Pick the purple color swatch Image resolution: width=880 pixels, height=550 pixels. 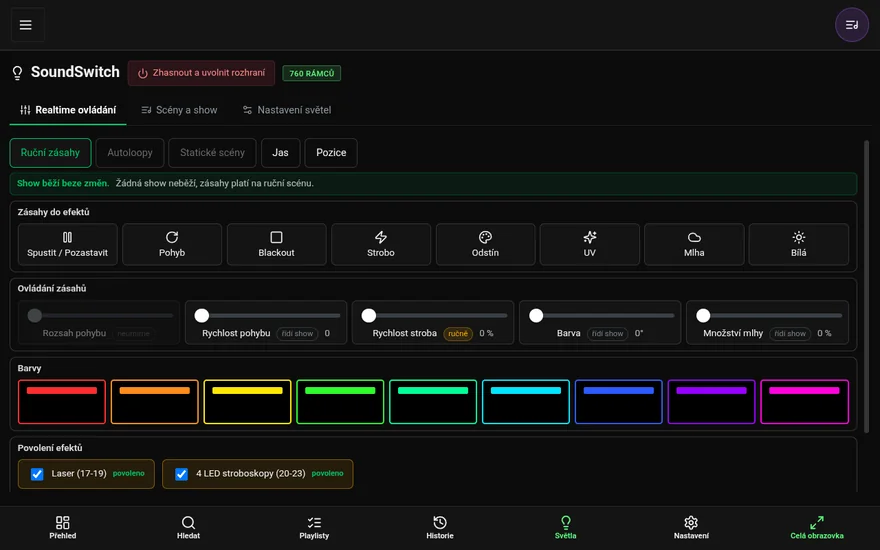[x=711, y=402]
